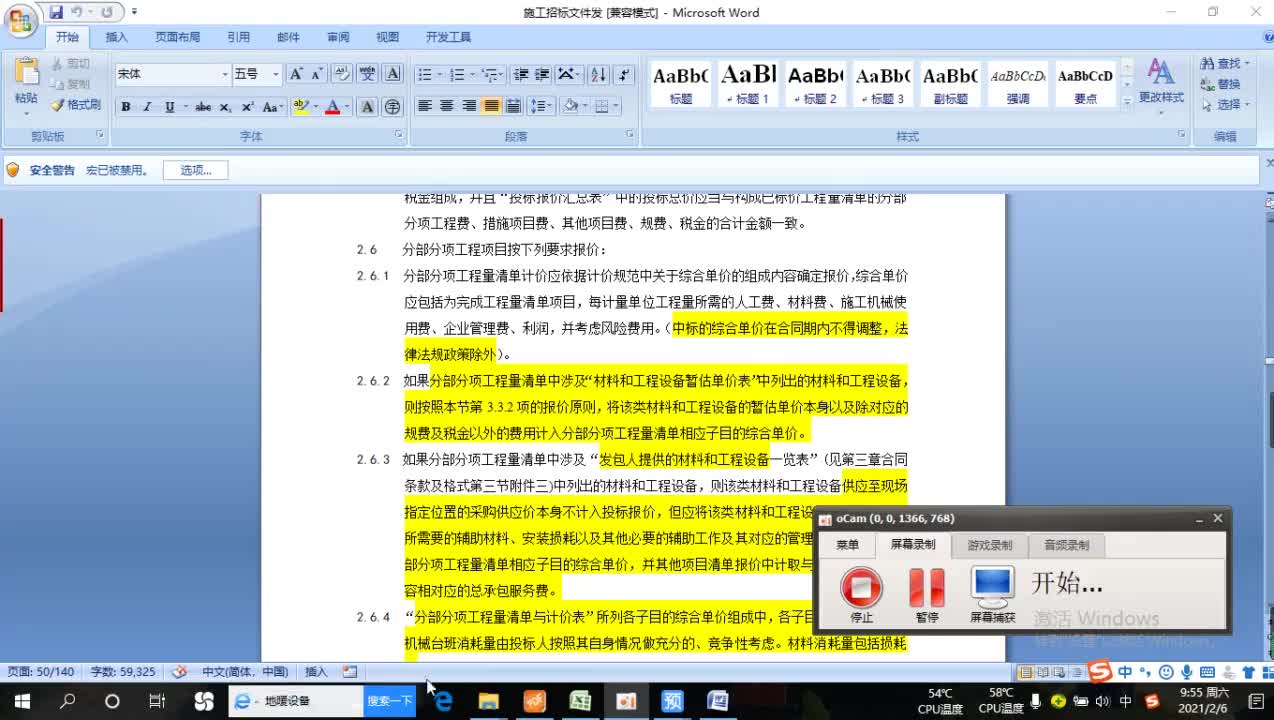
Task: Open Excel from the Windows taskbar
Action: 580,701
